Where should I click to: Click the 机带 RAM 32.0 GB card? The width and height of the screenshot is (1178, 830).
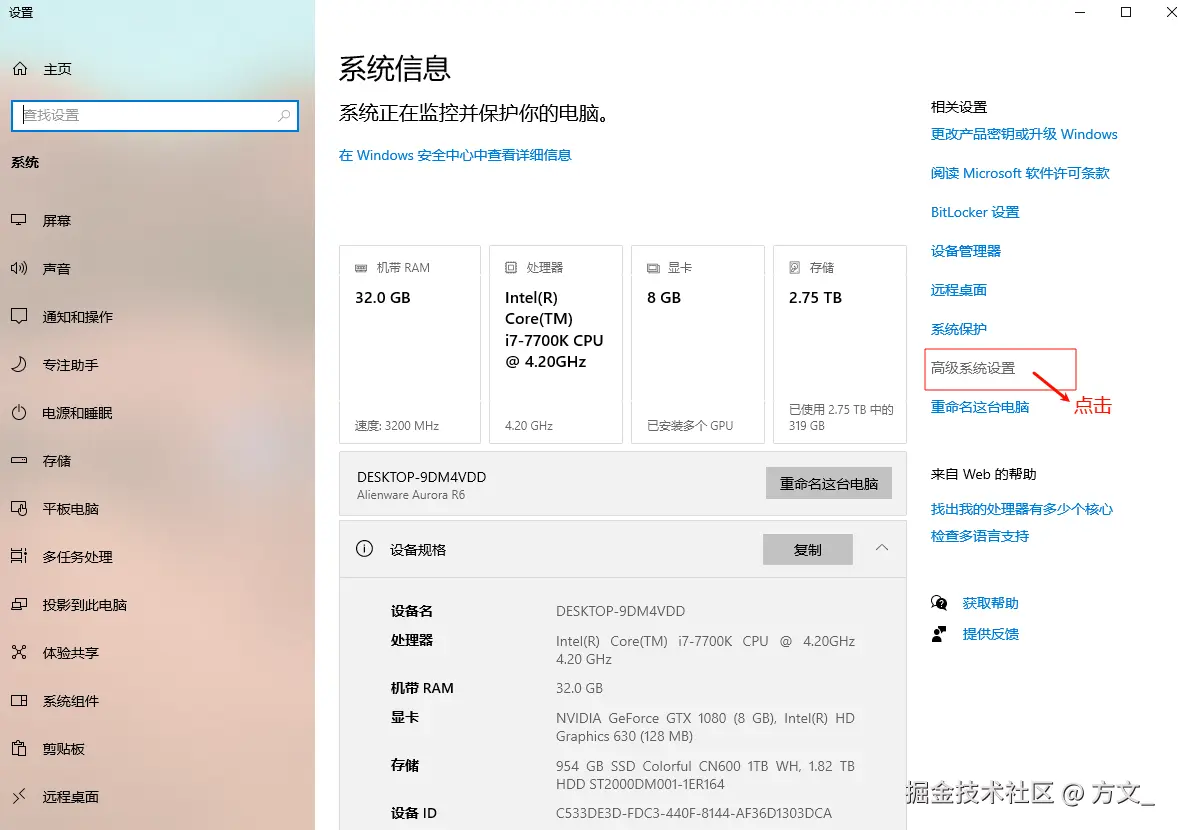pos(410,344)
